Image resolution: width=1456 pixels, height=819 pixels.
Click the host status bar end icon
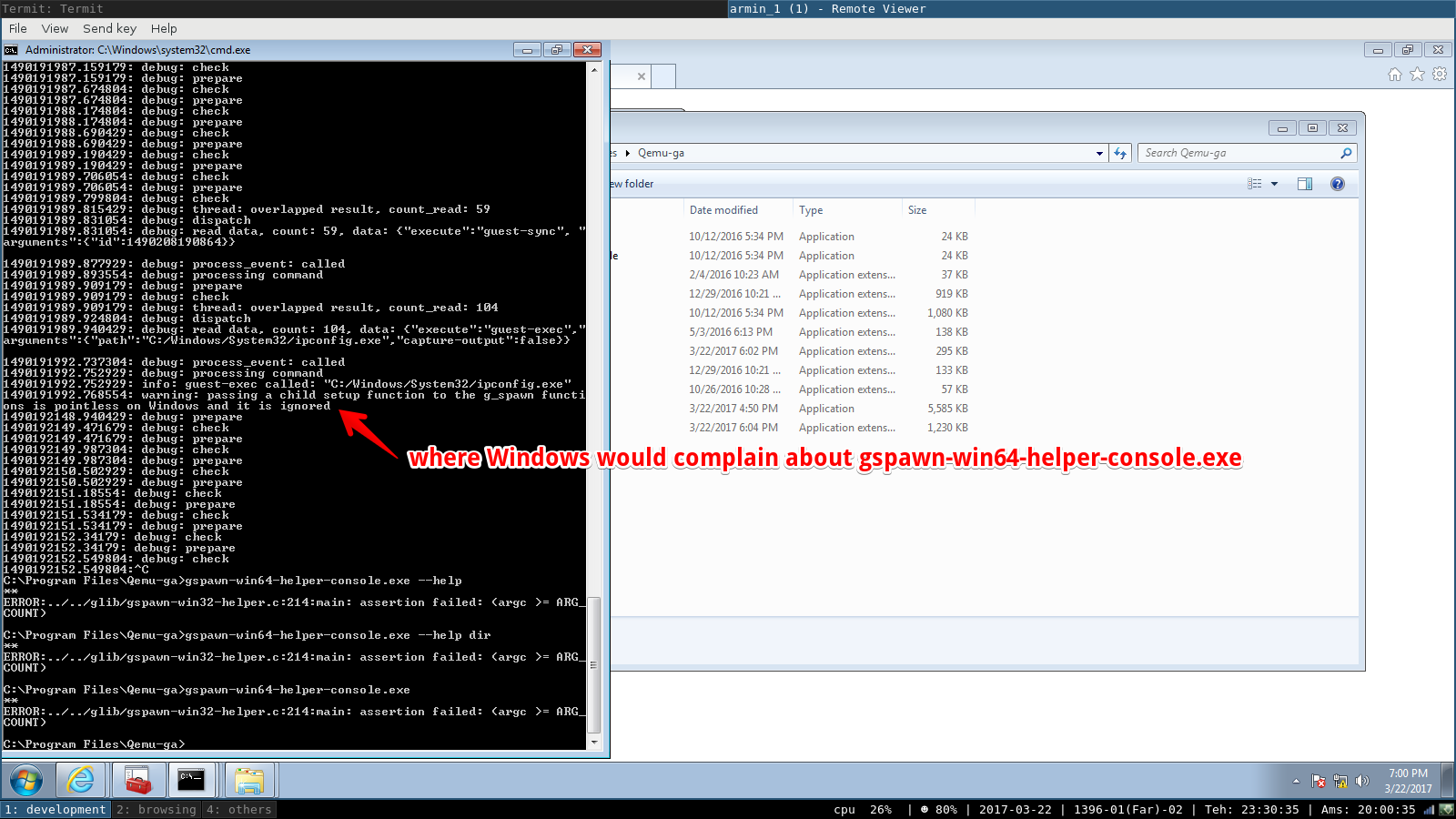point(1446,809)
